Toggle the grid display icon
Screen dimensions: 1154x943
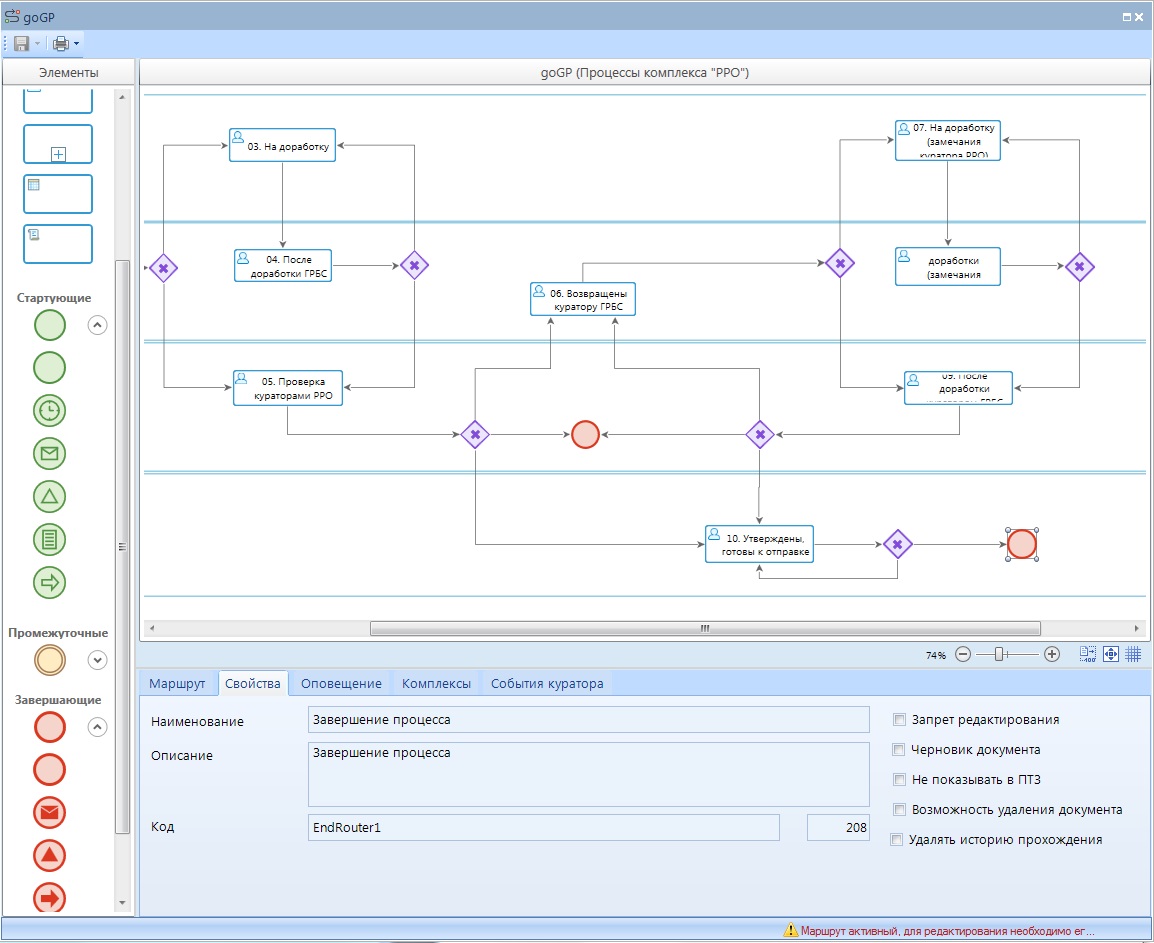[x=1133, y=654]
